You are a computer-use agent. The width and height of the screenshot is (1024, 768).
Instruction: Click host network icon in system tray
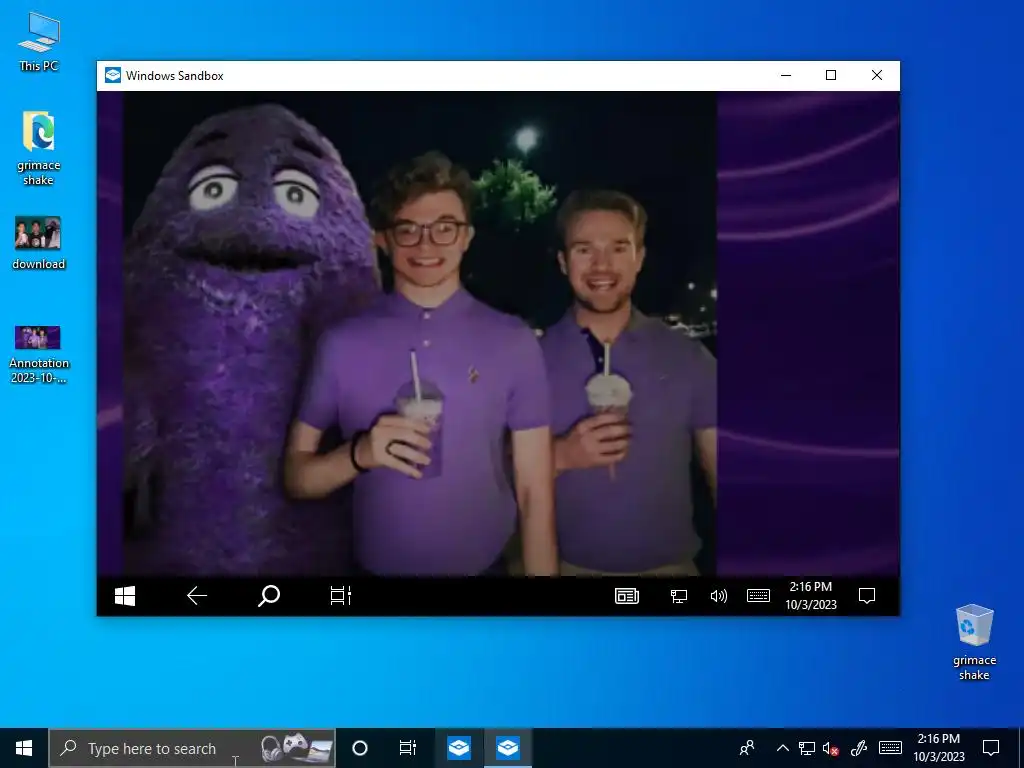click(807, 748)
